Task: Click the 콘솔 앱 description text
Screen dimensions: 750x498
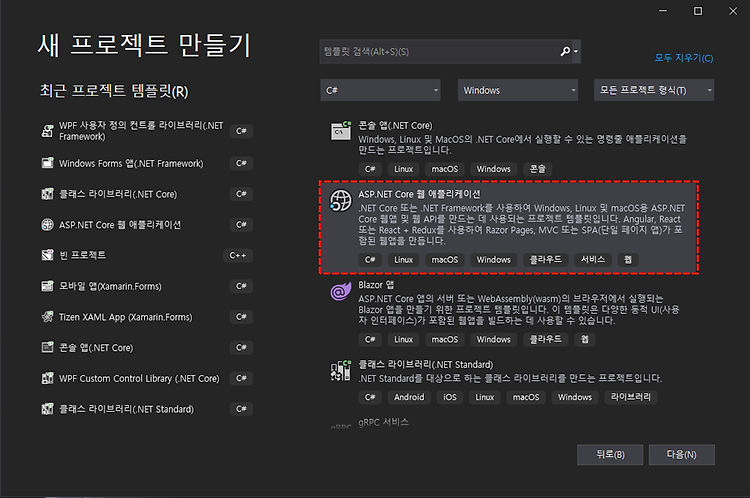Action: 522,144
